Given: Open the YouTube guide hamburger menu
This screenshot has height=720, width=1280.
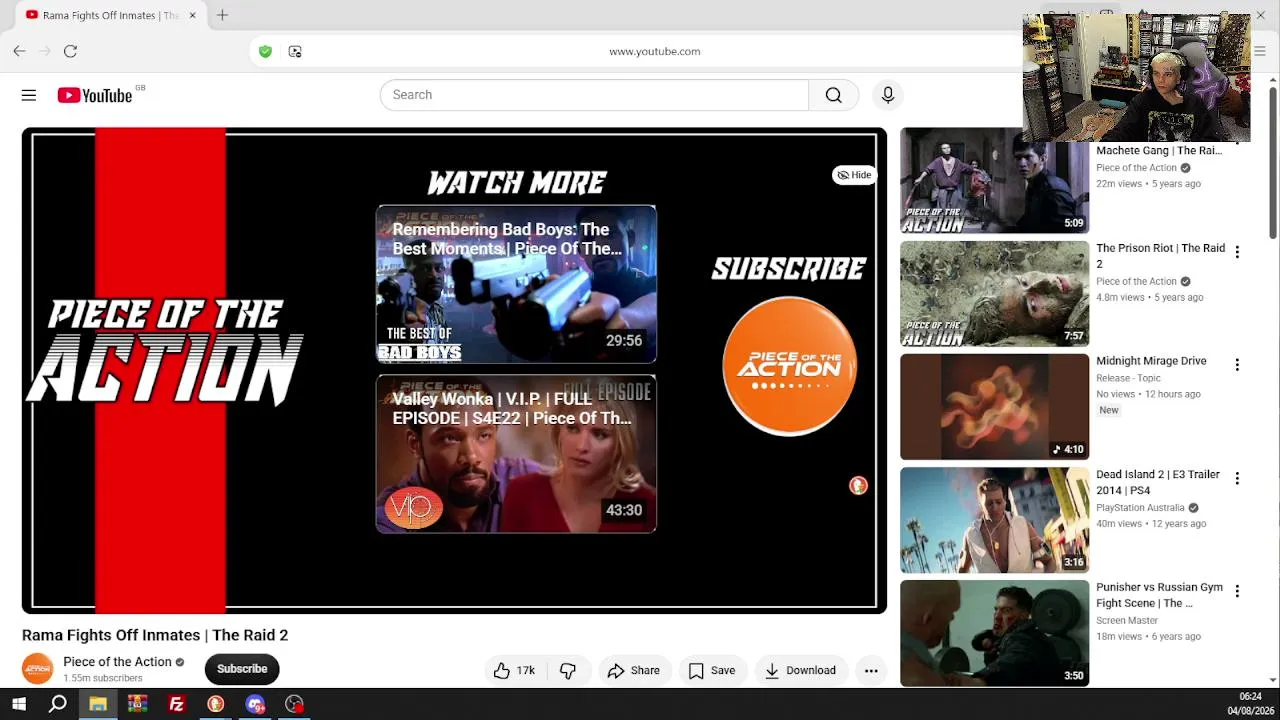Looking at the screenshot, I should tap(29, 95).
